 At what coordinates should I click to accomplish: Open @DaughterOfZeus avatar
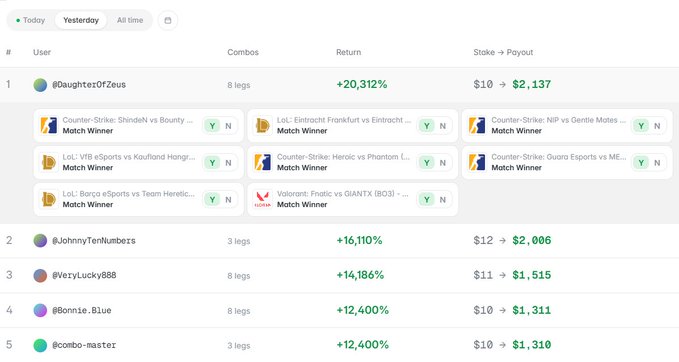[40, 85]
